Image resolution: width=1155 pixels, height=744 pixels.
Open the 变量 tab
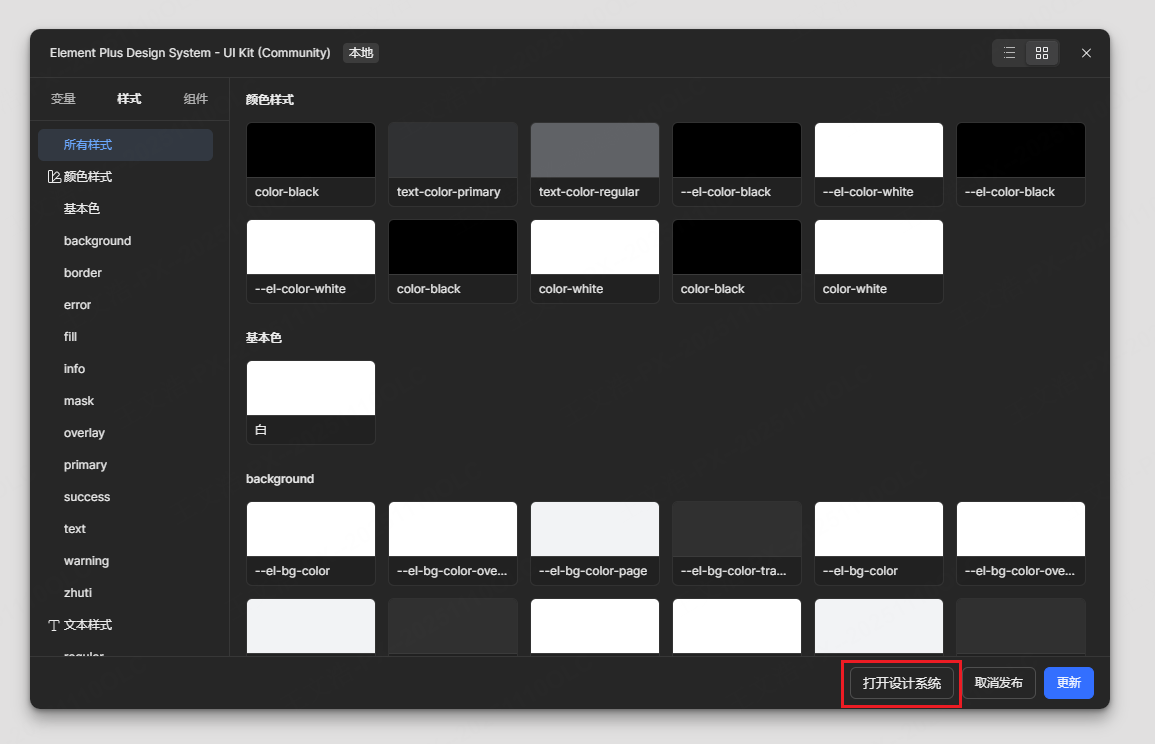tap(63, 99)
